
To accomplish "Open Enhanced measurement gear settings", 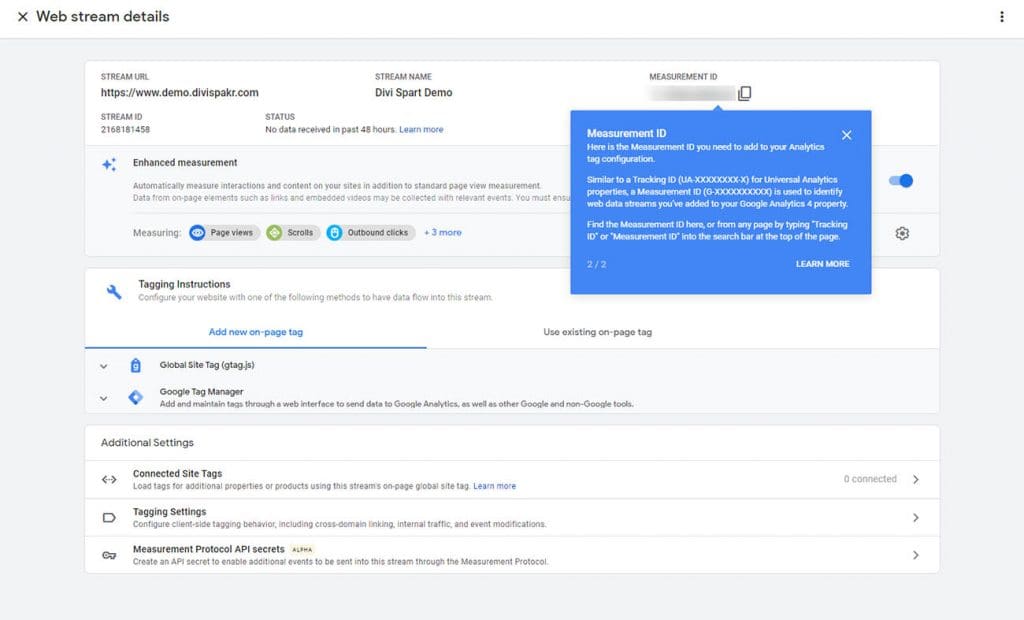I will pyautogui.click(x=902, y=233).
